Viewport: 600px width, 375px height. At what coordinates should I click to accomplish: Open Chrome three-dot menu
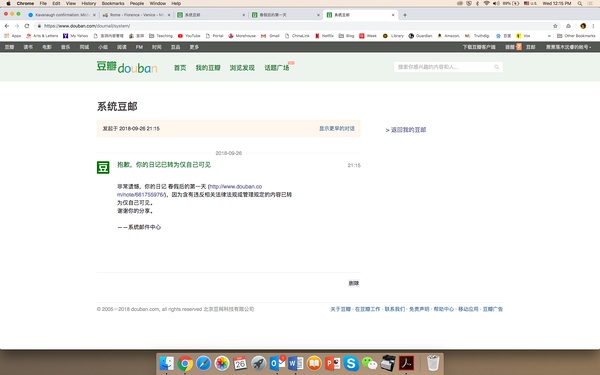[x=593, y=26]
